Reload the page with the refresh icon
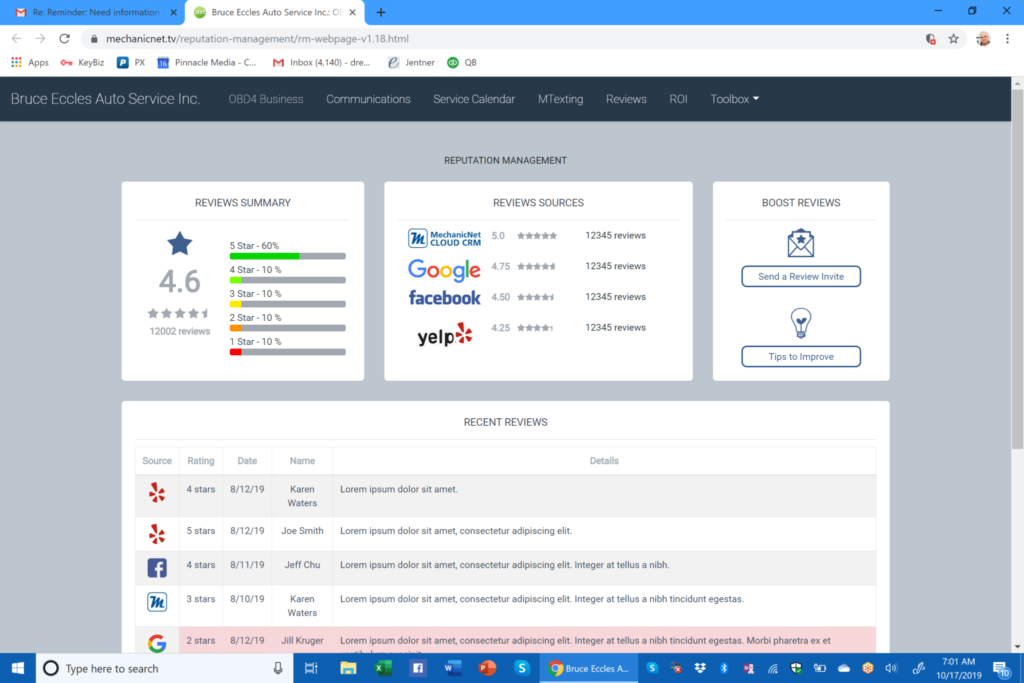 [x=64, y=39]
